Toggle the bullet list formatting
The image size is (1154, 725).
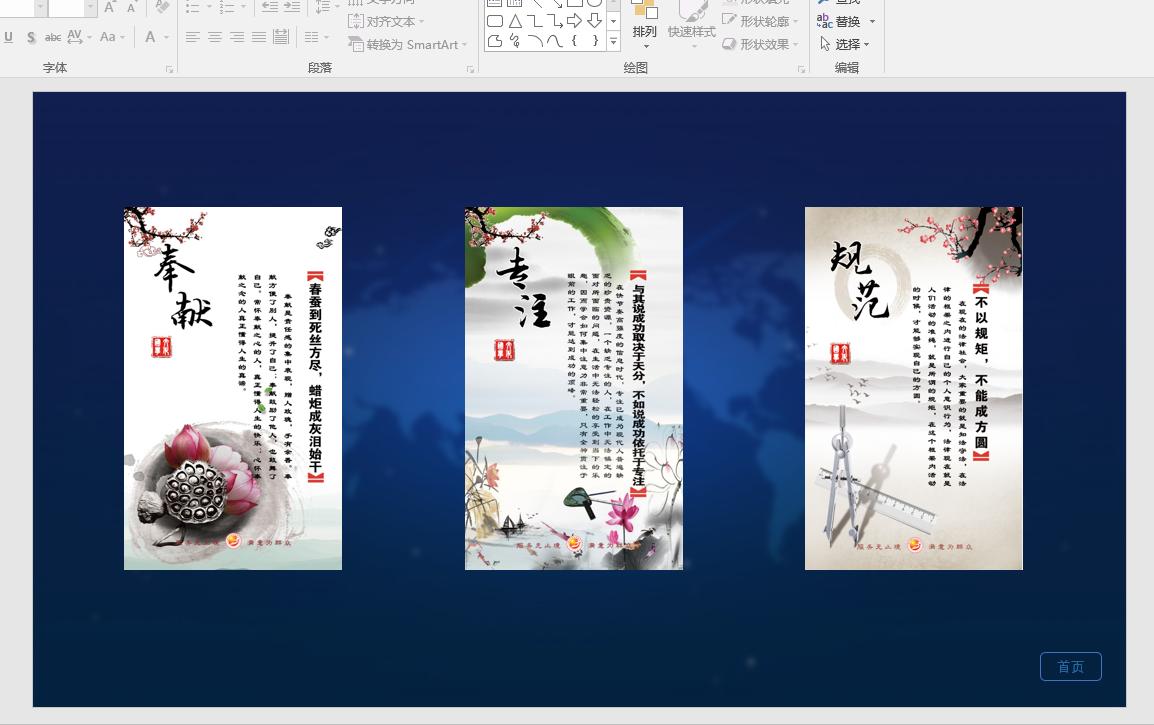point(193,7)
